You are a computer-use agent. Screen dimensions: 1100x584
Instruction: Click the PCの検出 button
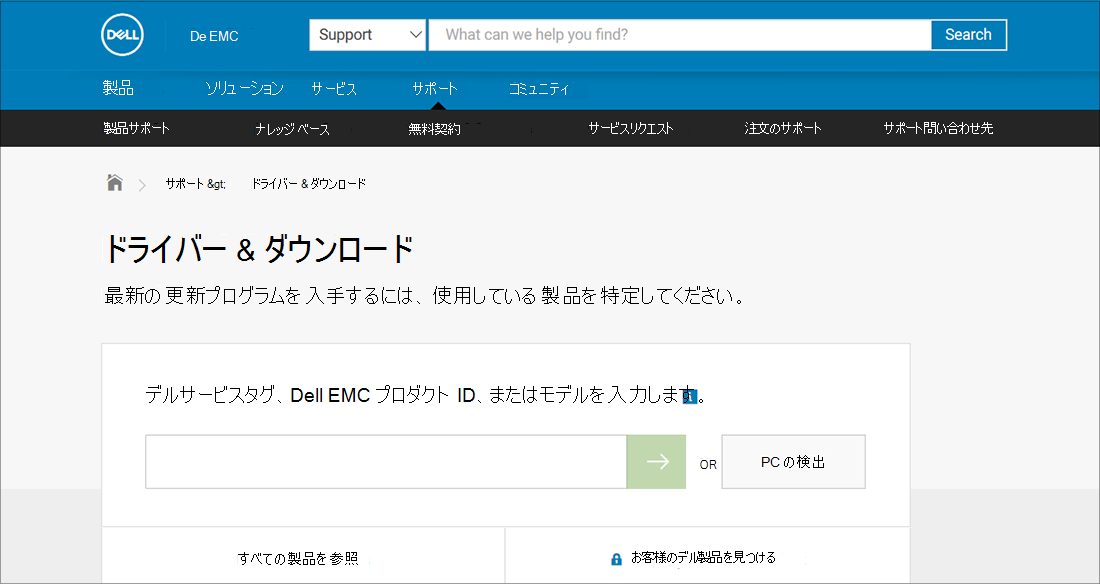793,461
